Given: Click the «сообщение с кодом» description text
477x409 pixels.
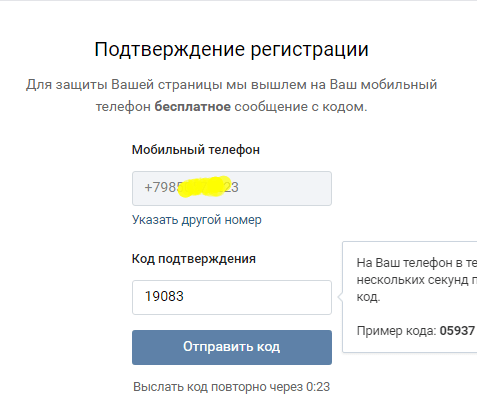Looking at the screenshot, I should (x=300, y=107).
